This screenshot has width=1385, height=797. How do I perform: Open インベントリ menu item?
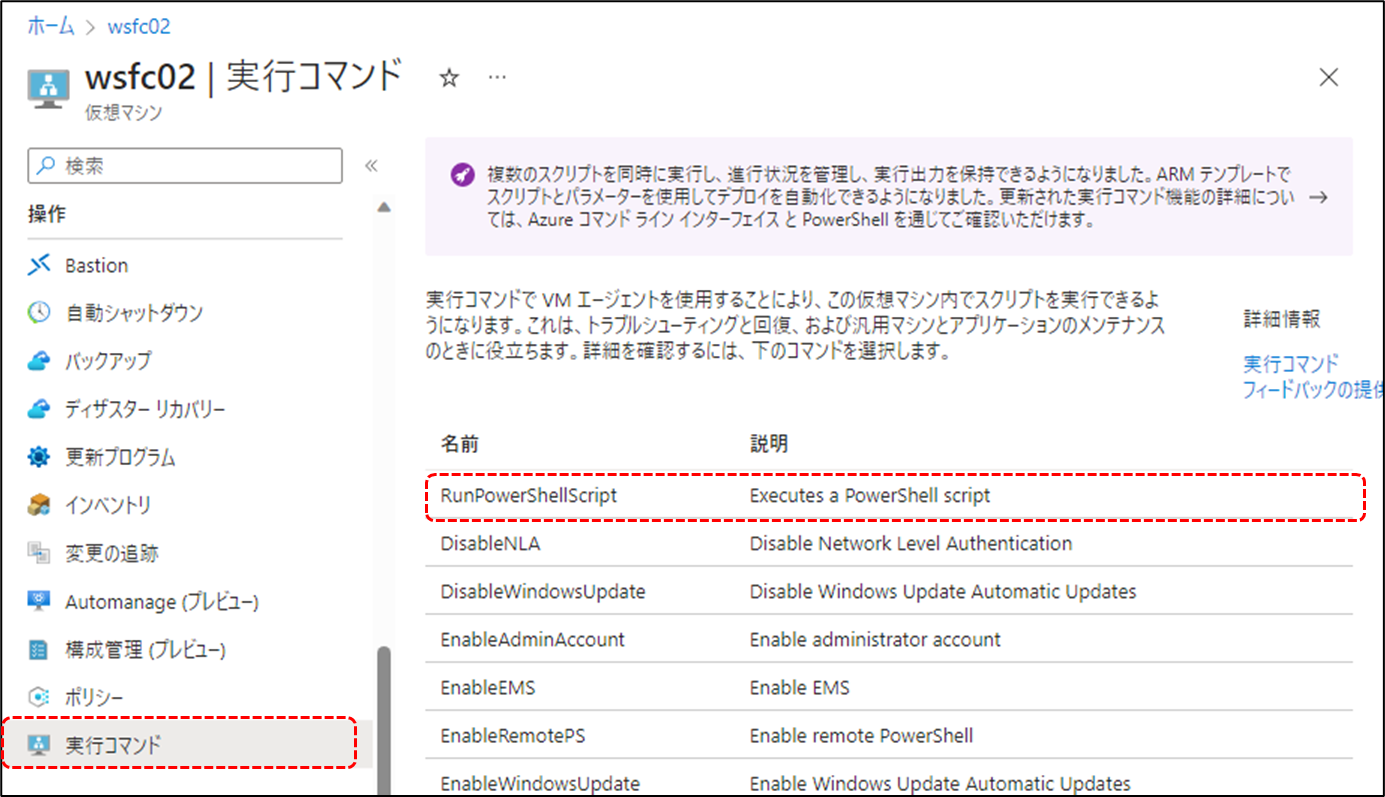point(108,505)
